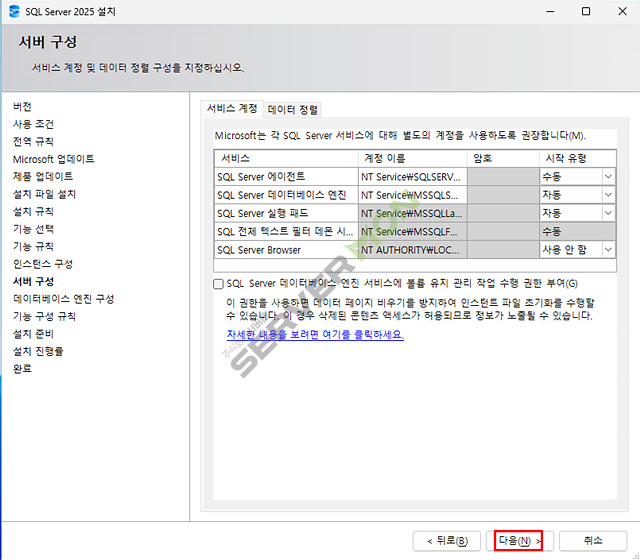640x560 pixels.
Task: Click the SQL Server 에이전트 service cell
Action: coord(286,177)
